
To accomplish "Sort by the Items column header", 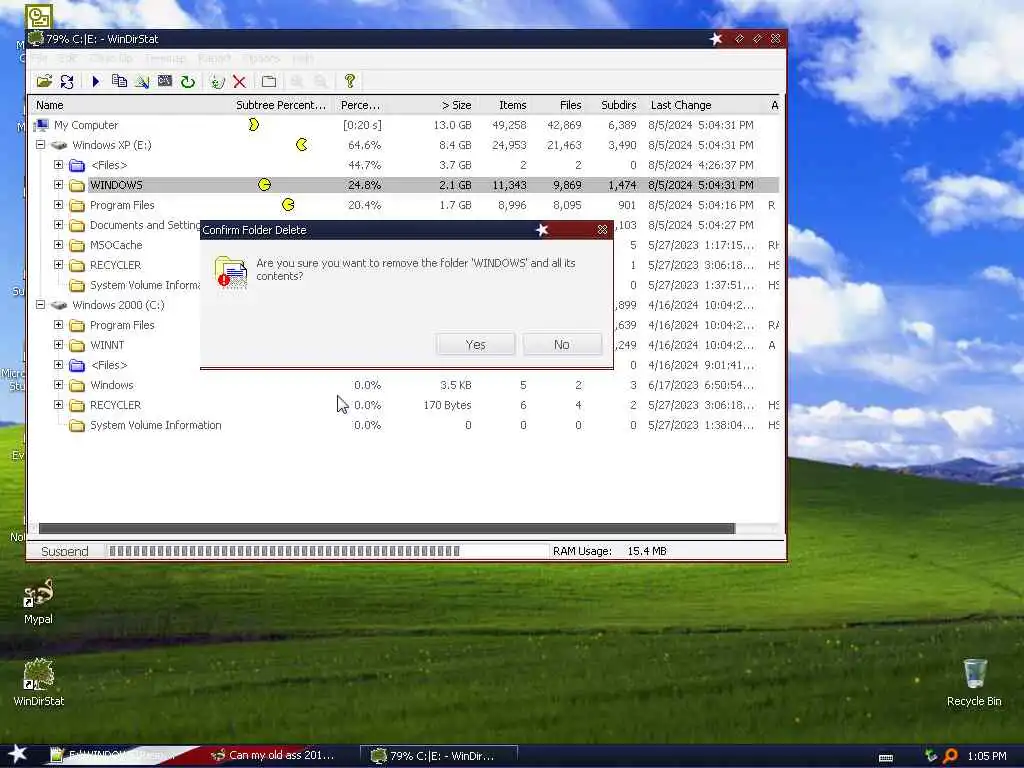I will 503,105.
